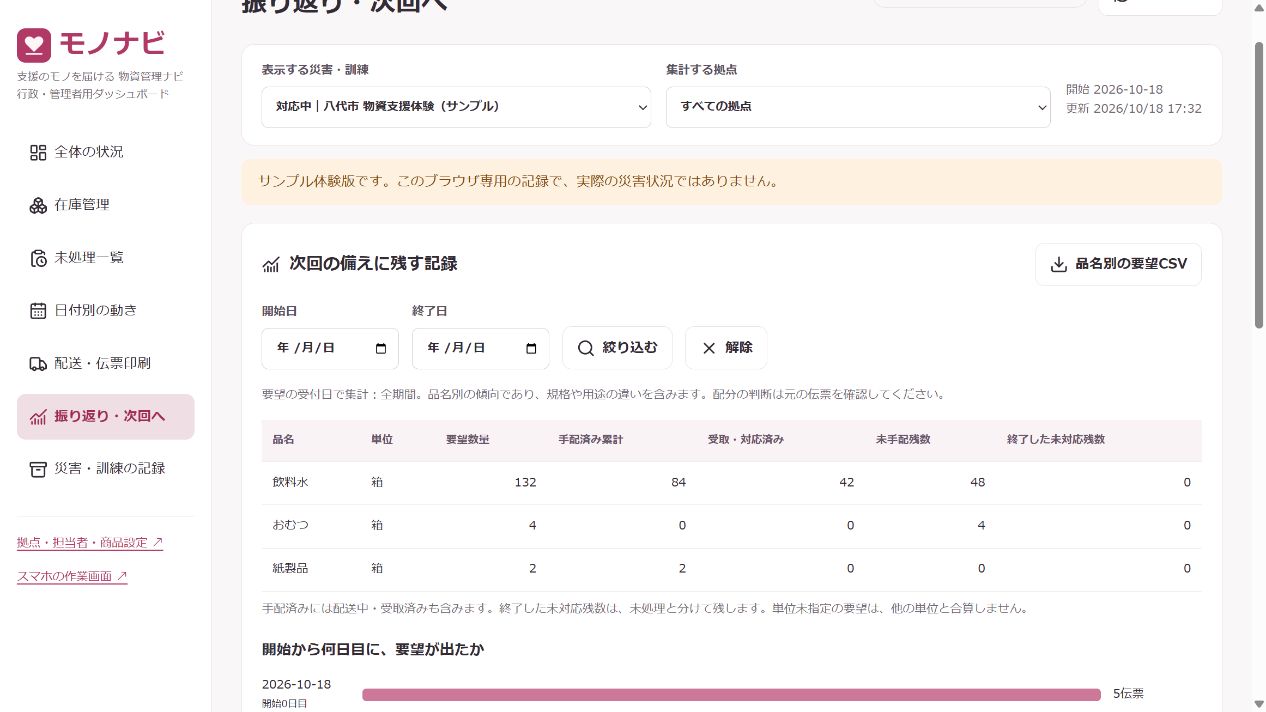Click the モノナビ heart logo icon
This screenshot has width=1266, height=712.
click(34, 45)
